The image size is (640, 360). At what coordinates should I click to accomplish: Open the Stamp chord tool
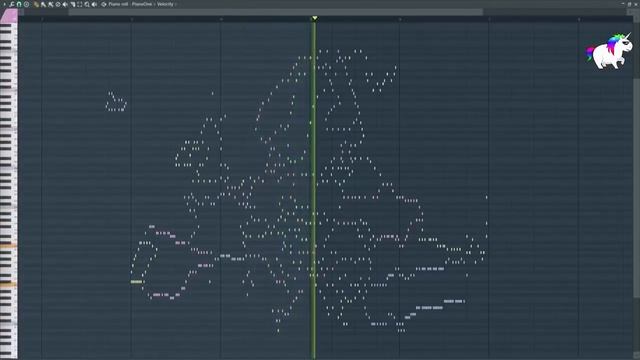(x=27, y=4)
